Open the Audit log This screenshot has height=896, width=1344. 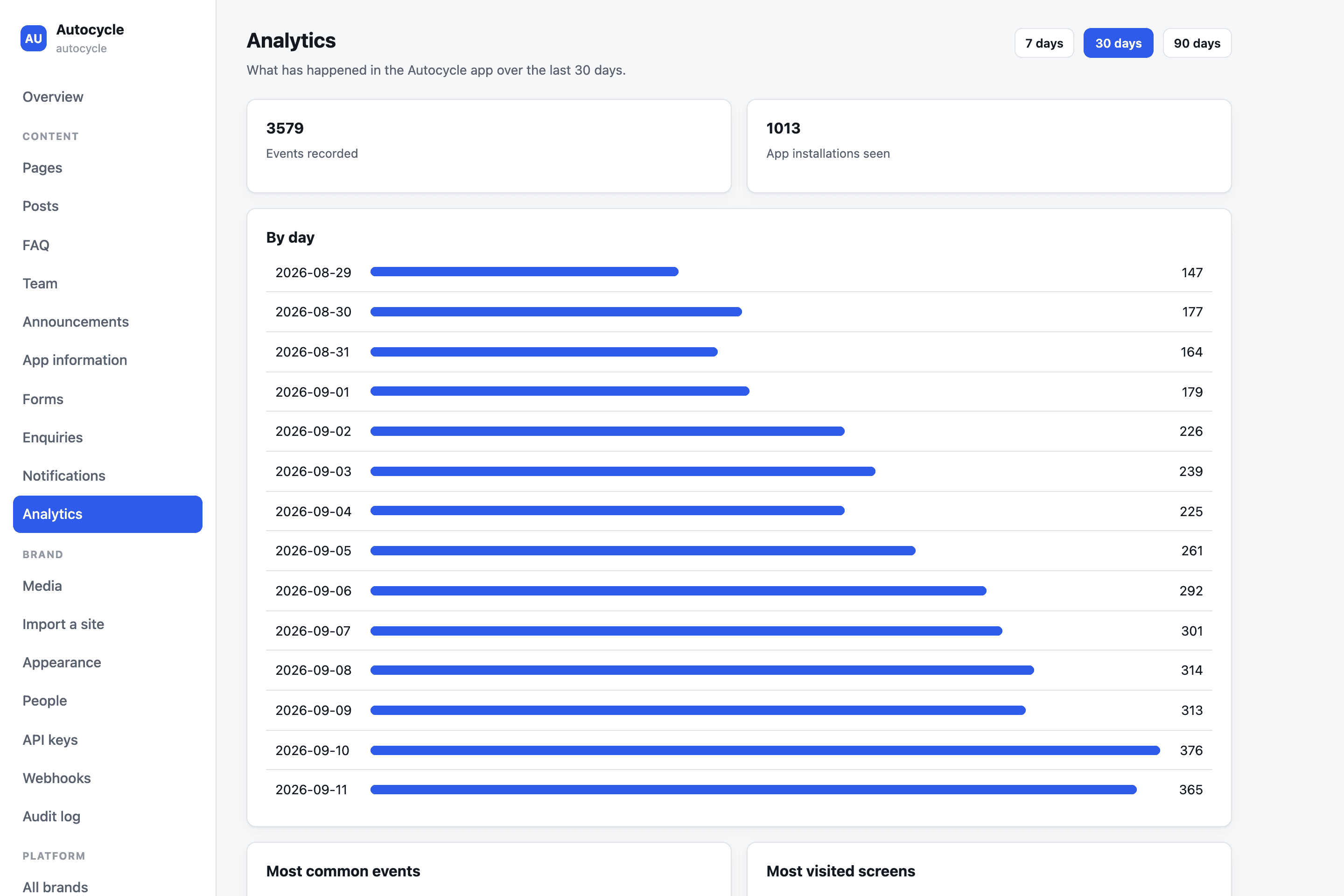[108, 816]
